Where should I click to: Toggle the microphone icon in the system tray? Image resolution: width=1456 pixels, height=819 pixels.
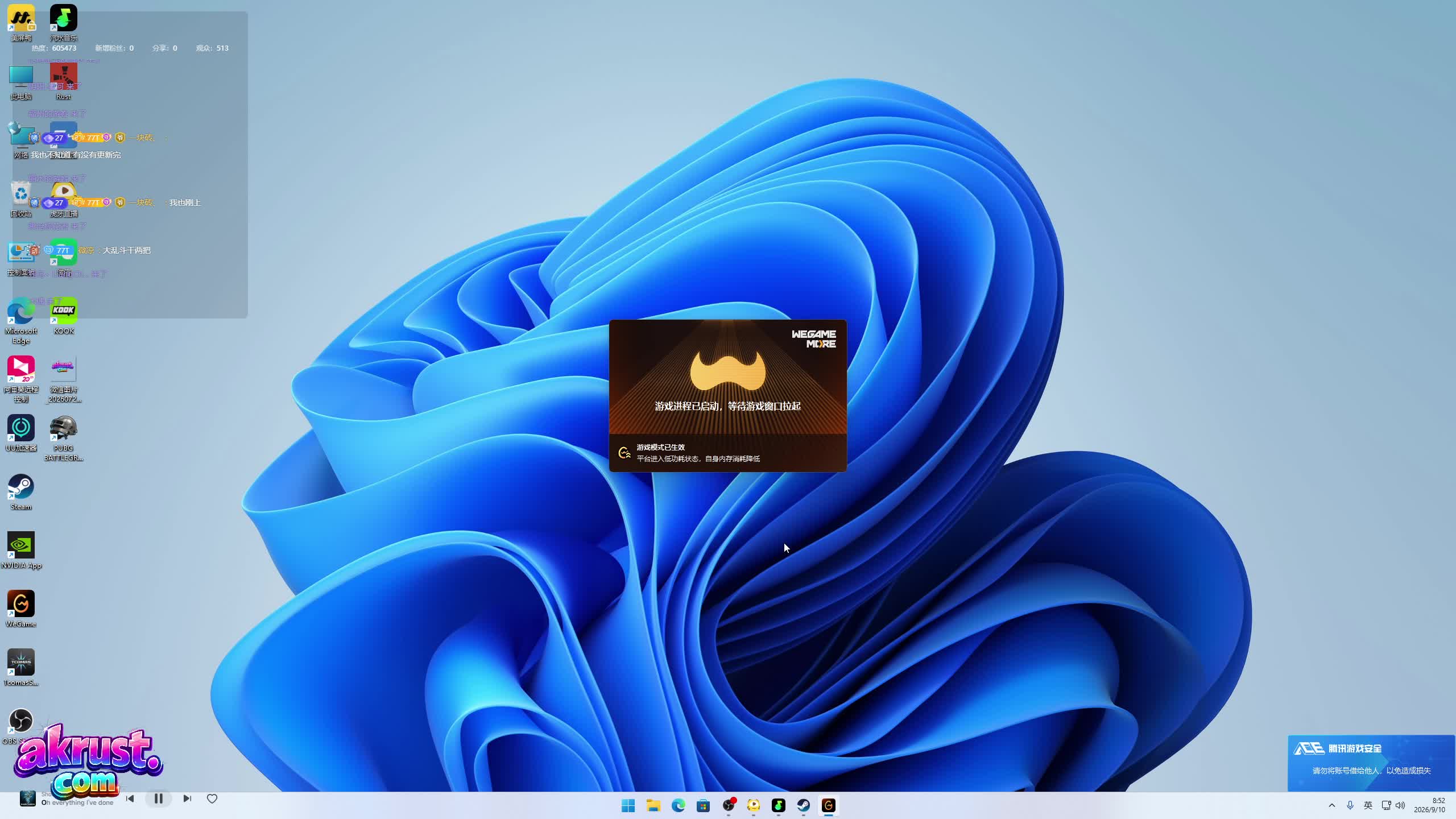[1350, 805]
